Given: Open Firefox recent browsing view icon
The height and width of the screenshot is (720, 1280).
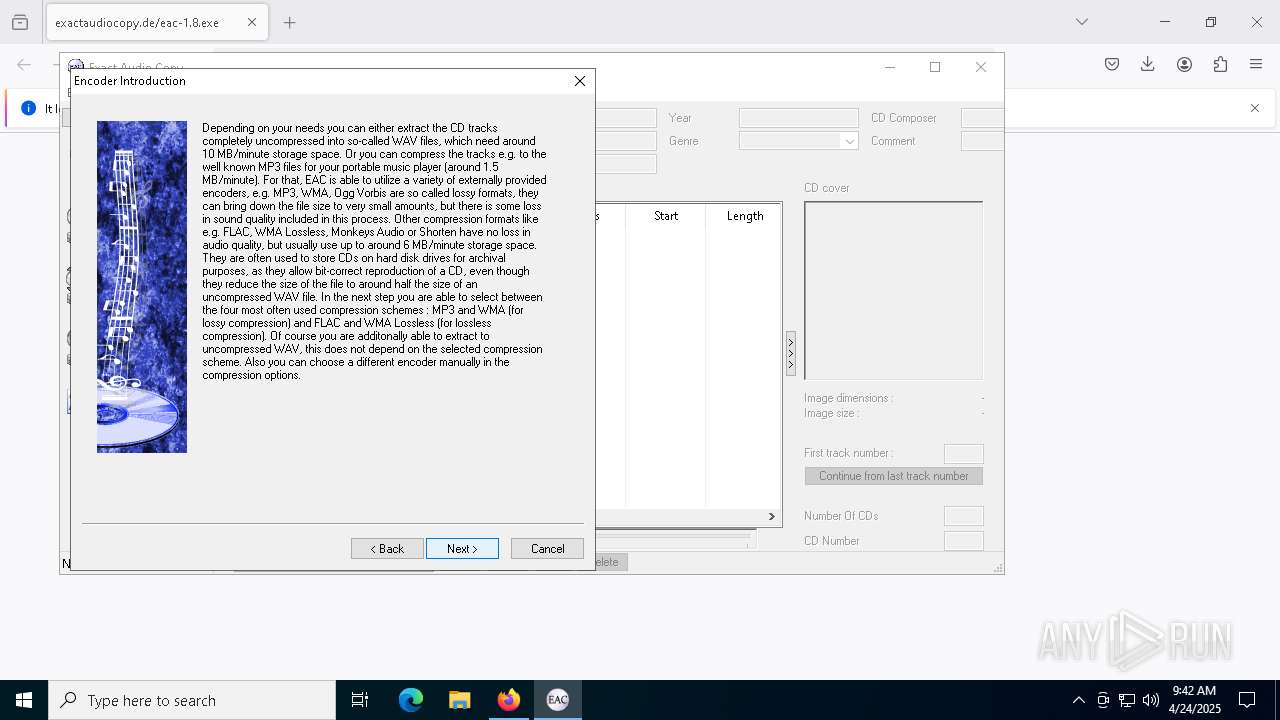Looking at the screenshot, I should coord(20,22).
